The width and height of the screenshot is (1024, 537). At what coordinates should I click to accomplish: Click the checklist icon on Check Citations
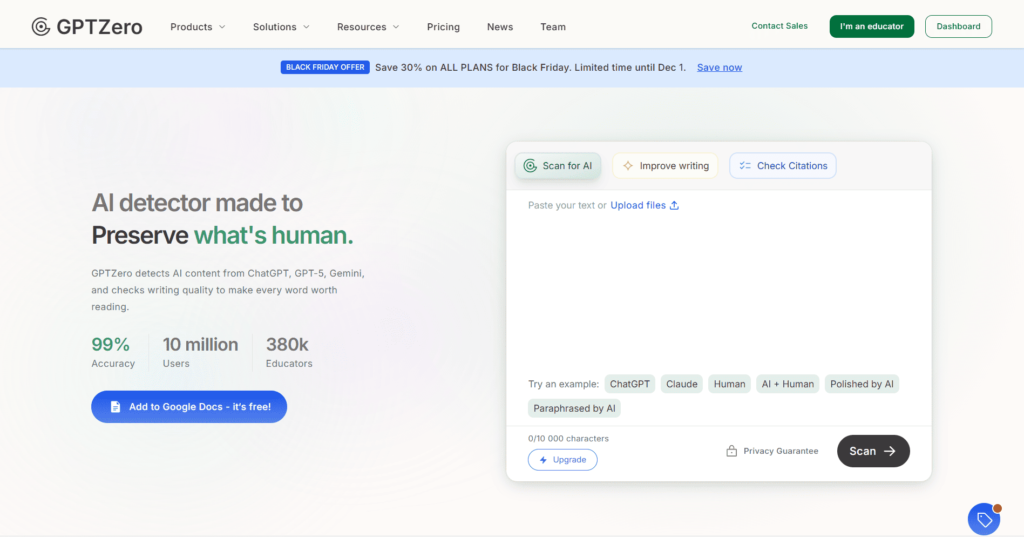pyautogui.click(x=745, y=166)
